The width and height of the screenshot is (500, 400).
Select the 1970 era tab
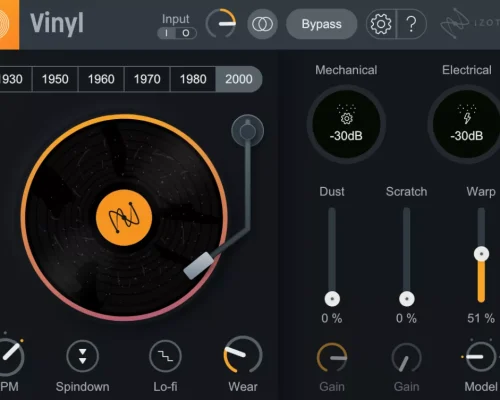pos(147,79)
